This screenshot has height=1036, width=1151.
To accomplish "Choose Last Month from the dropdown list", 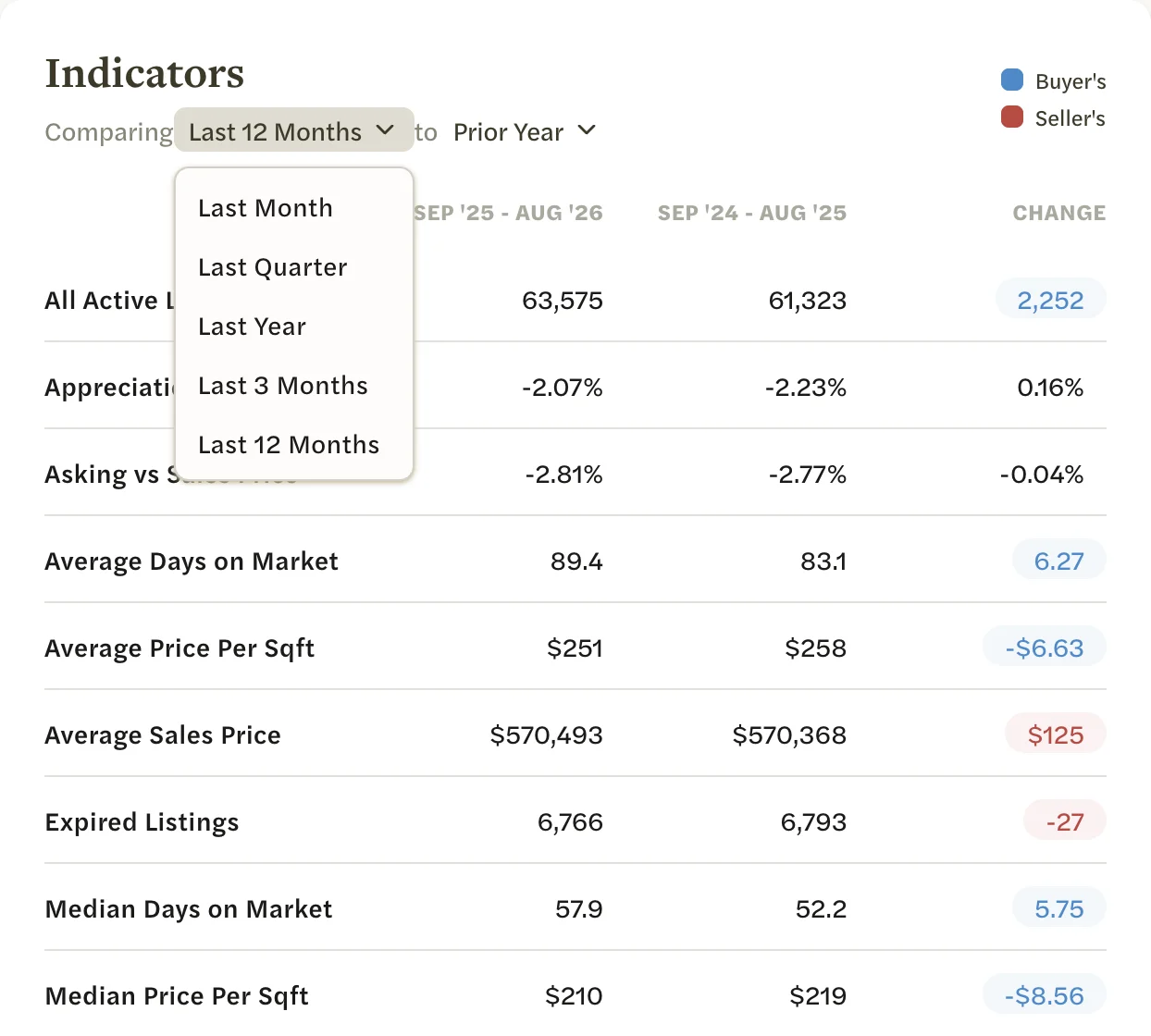I will click(293, 208).
